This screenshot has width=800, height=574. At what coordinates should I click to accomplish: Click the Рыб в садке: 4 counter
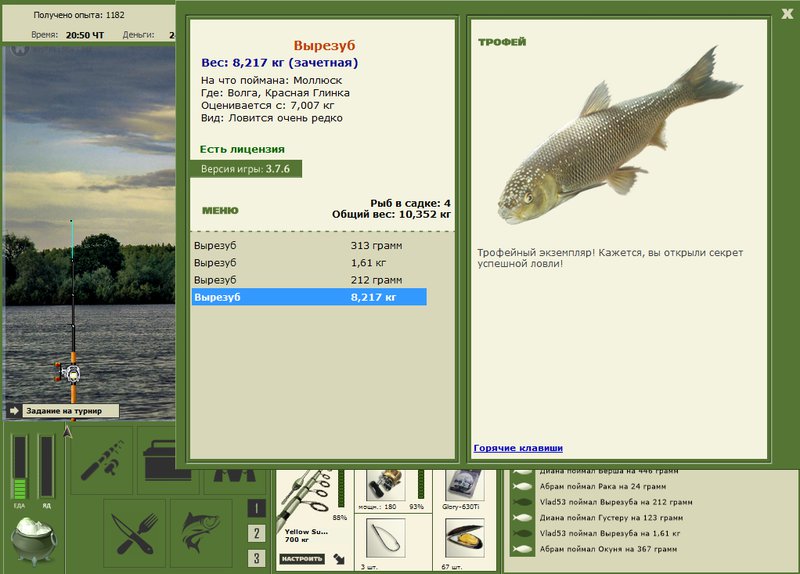(410, 203)
